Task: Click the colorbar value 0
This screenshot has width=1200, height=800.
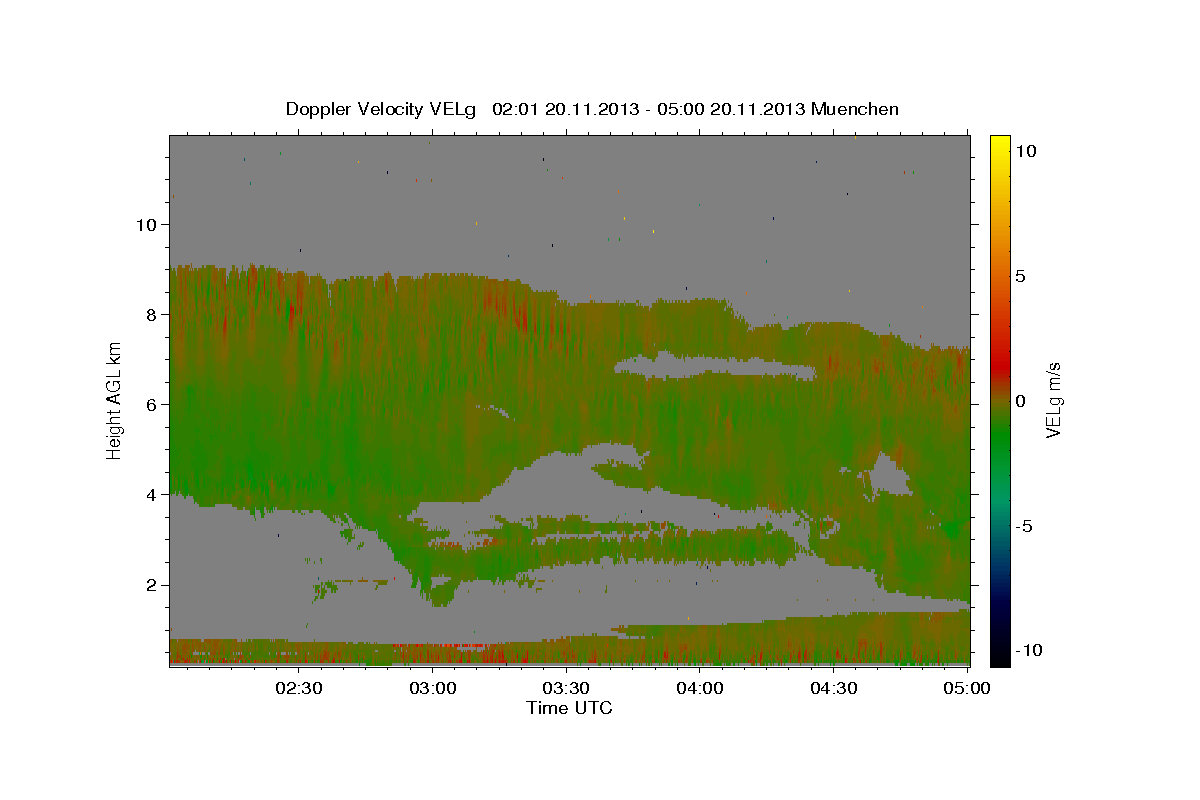Action: (1021, 400)
